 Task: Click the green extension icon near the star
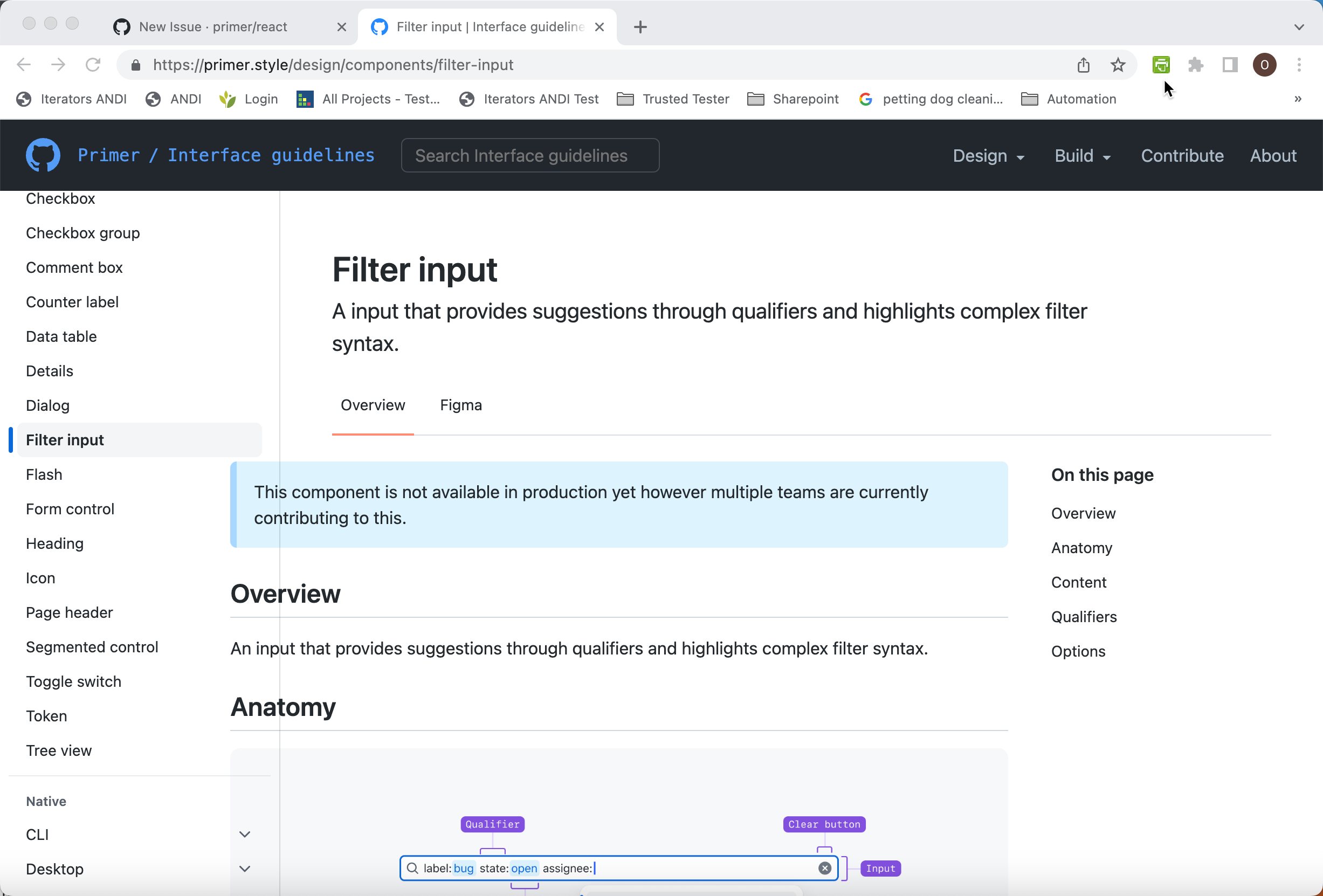tap(1161, 64)
